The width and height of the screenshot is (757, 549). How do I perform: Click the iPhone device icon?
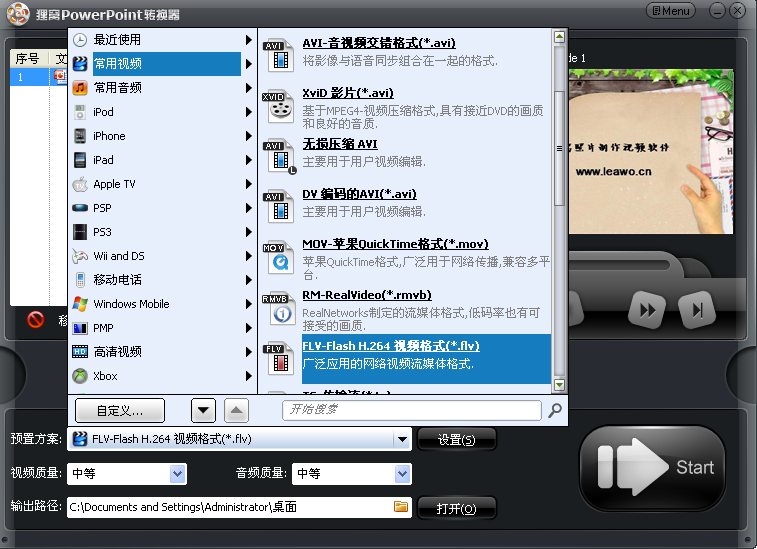click(80, 136)
